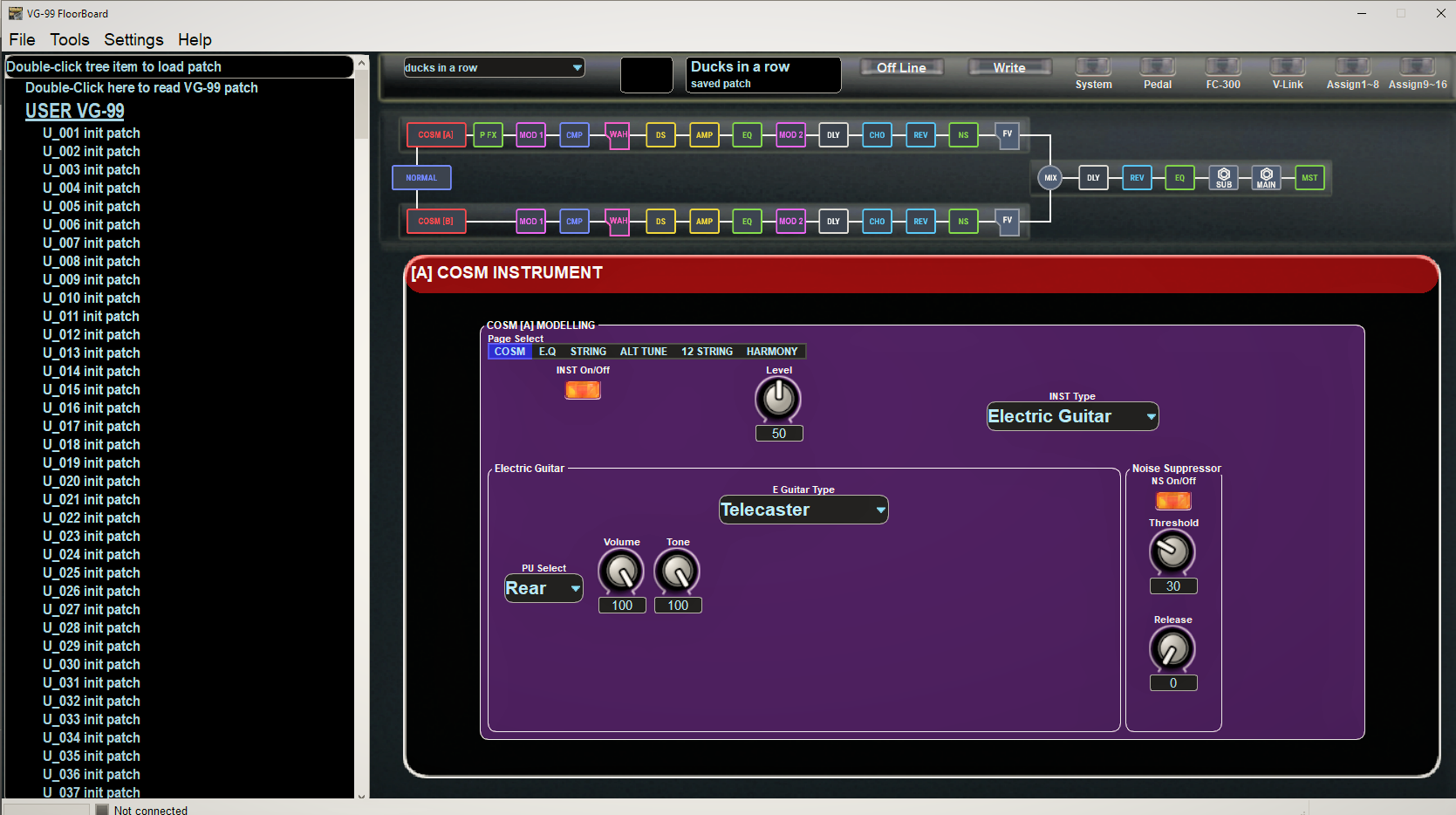Image resolution: width=1456 pixels, height=815 pixels.
Task: Open the Pedal settings icon
Action: (1158, 66)
